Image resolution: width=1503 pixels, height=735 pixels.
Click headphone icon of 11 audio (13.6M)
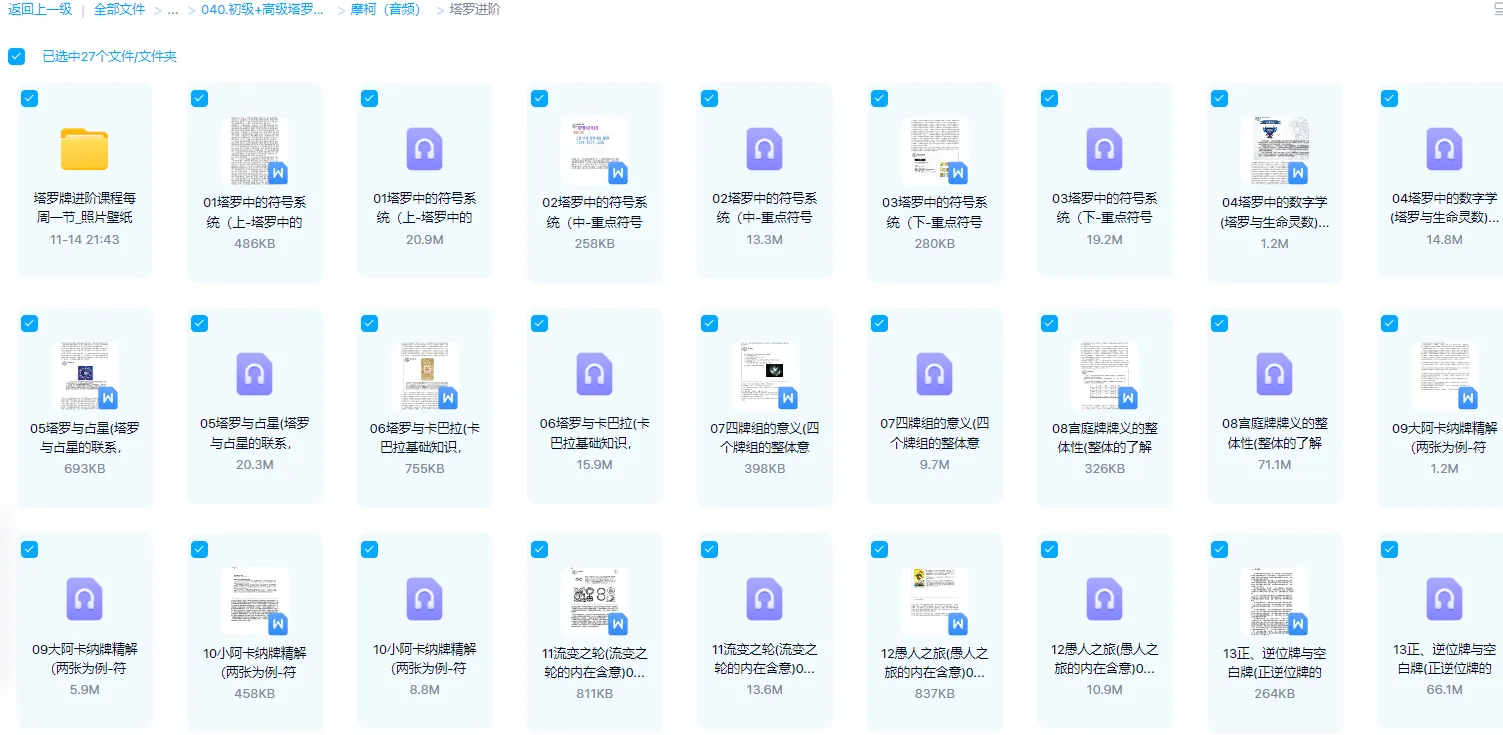pyautogui.click(x=765, y=599)
